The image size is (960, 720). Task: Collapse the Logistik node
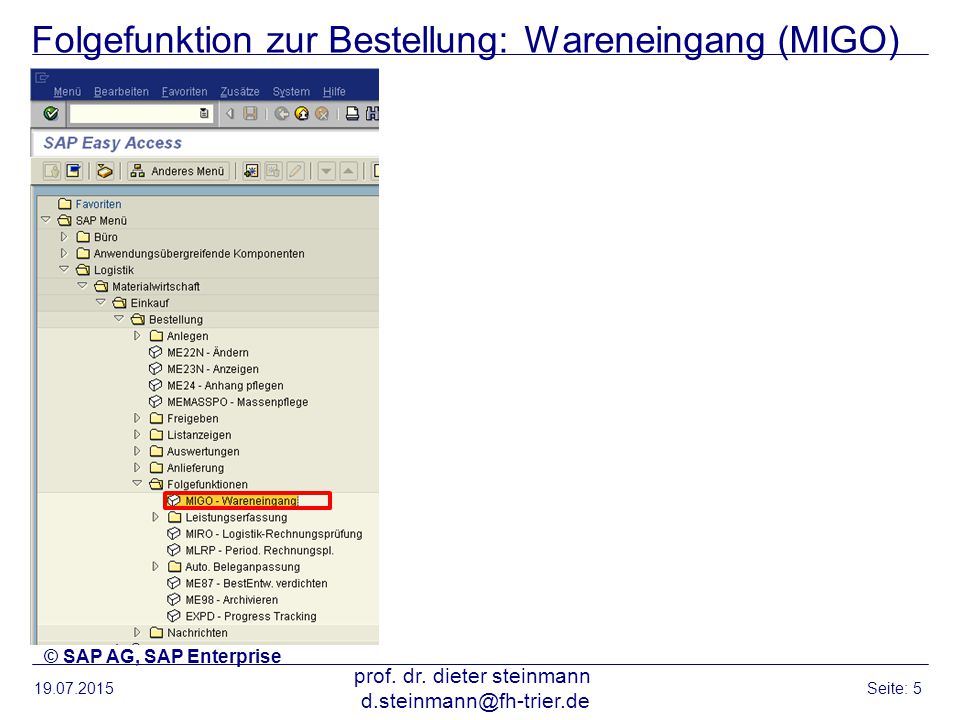[x=64, y=269]
